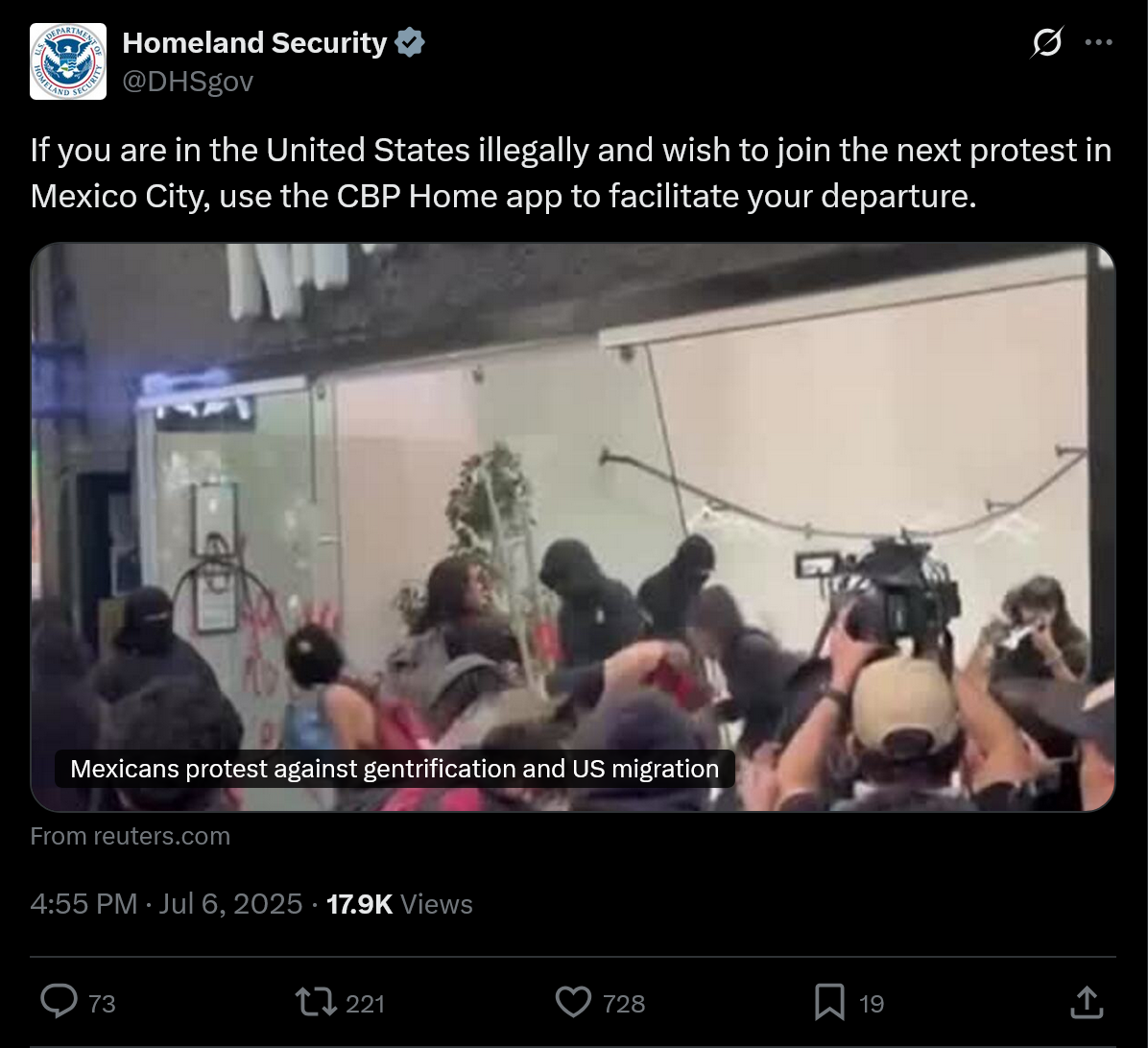The width and height of the screenshot is (1148, 1048).
Task: Visit the @DHSgov handle link
Action: [x=187, y=82]
